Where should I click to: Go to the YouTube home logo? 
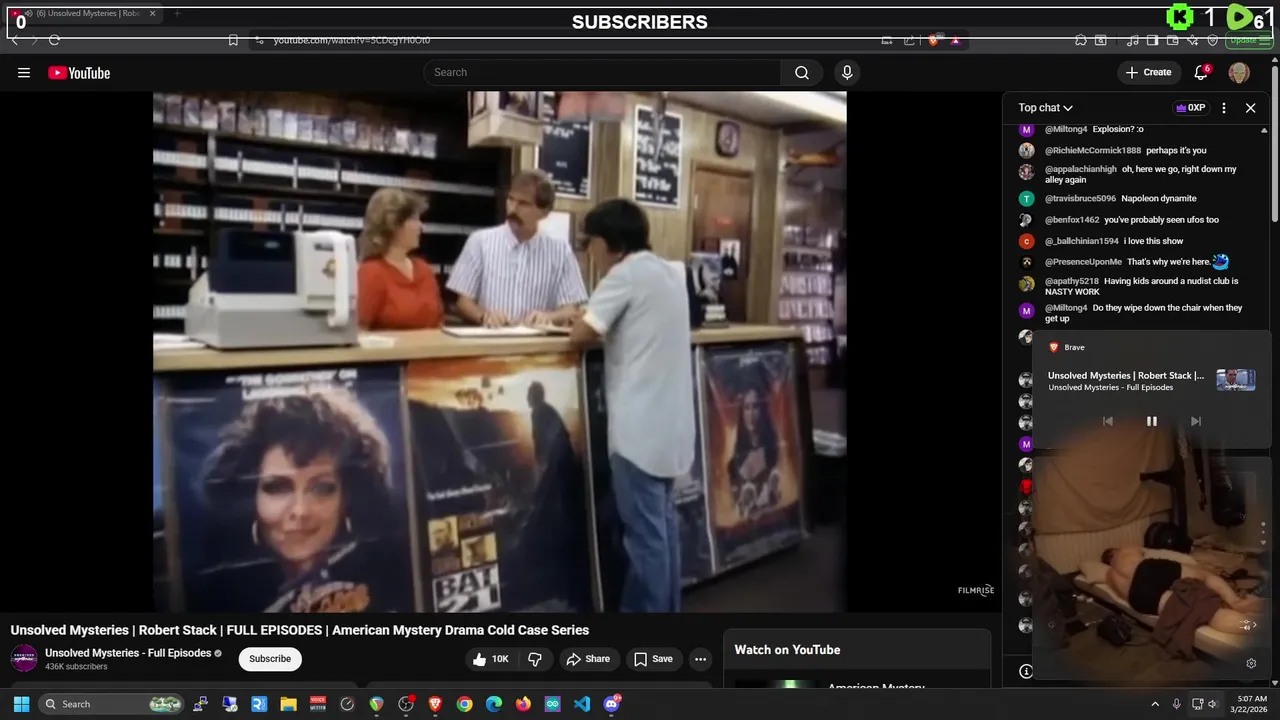(79, 73)
